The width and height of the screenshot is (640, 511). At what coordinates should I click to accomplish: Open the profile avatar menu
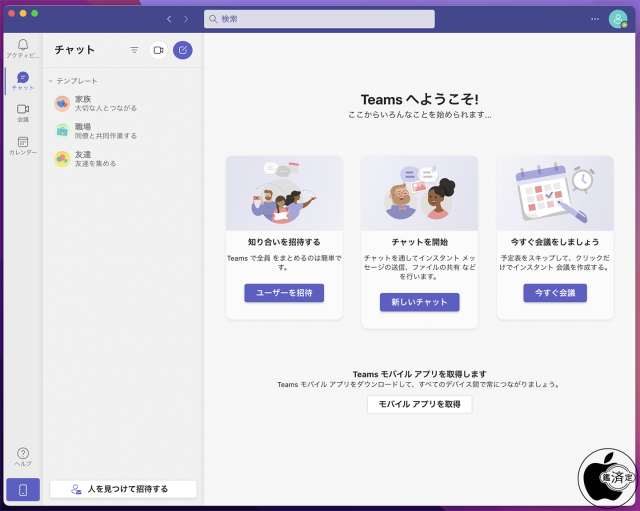(x=618, y=19)
